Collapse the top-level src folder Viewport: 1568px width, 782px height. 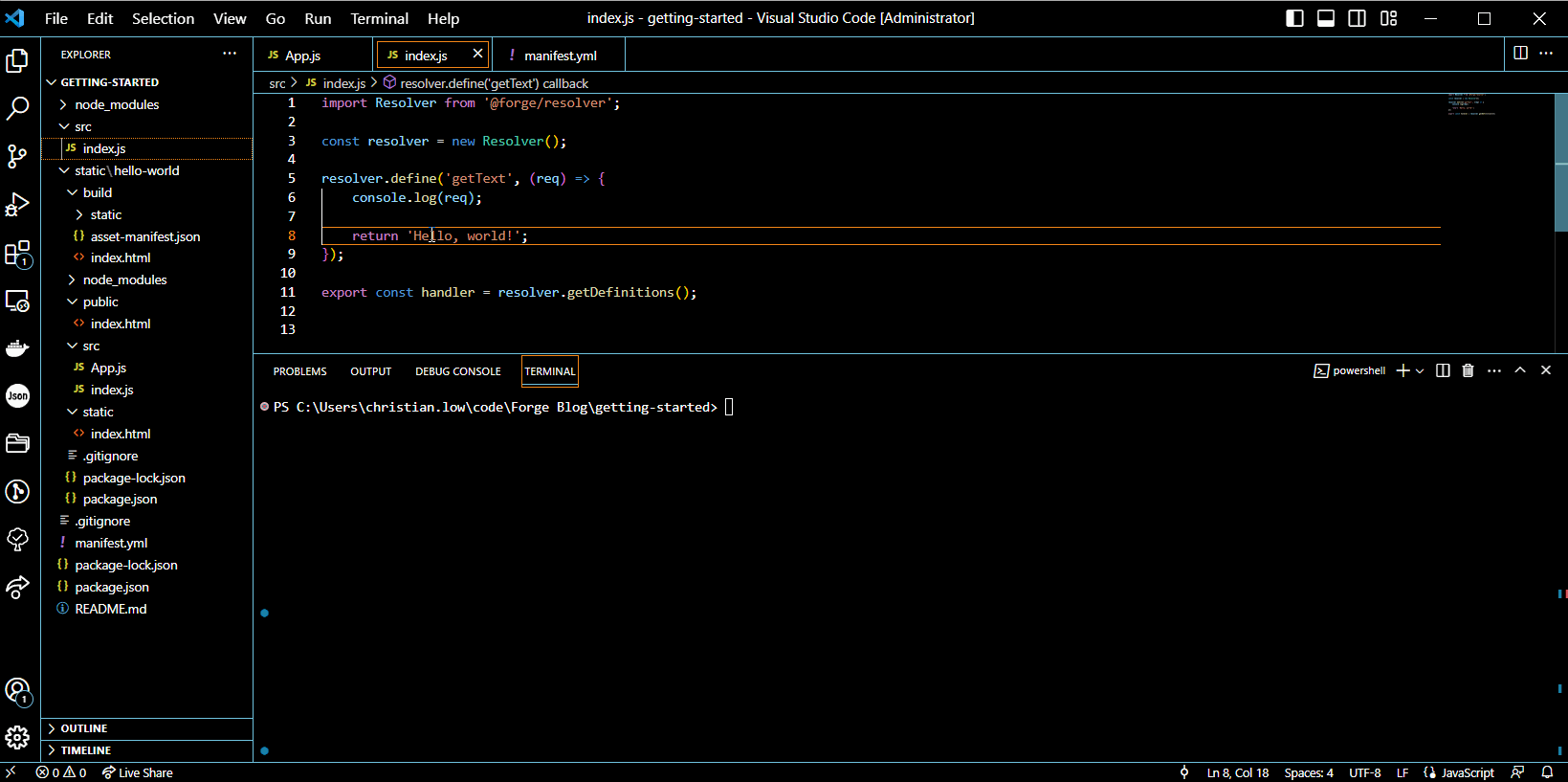tap(146, 126)
